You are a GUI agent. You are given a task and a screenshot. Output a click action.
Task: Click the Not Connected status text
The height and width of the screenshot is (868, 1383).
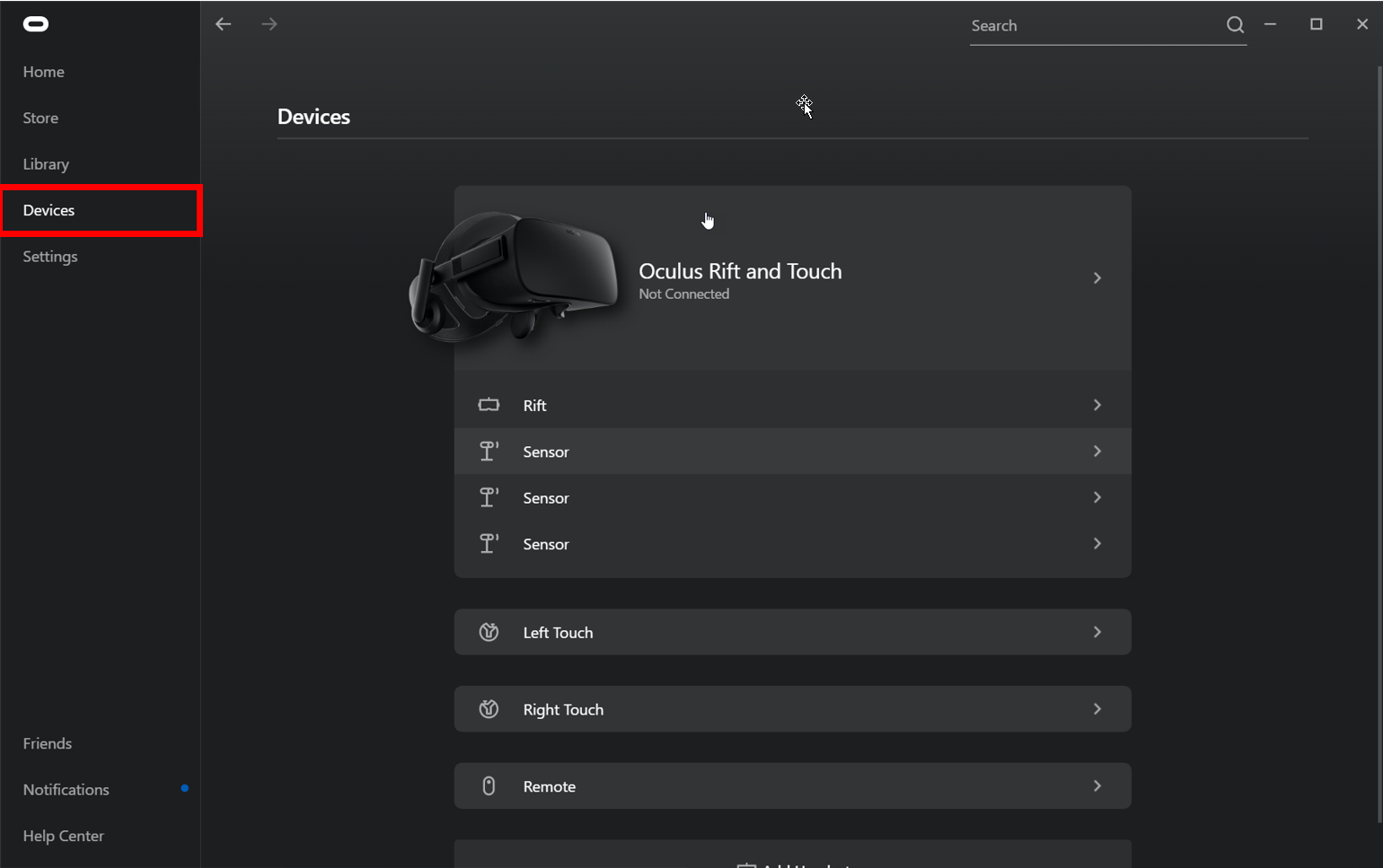click(x=684, y=294)
